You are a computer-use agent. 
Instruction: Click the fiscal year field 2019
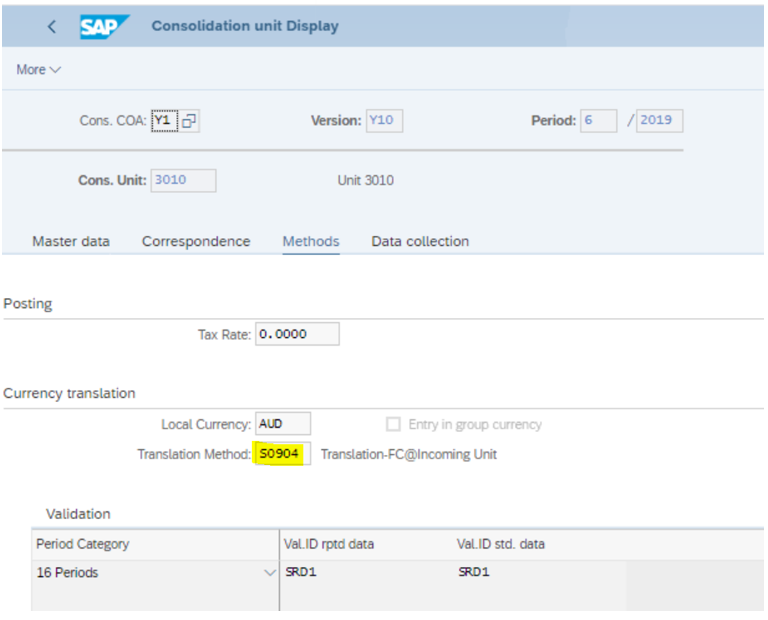[x=659, y=120]
